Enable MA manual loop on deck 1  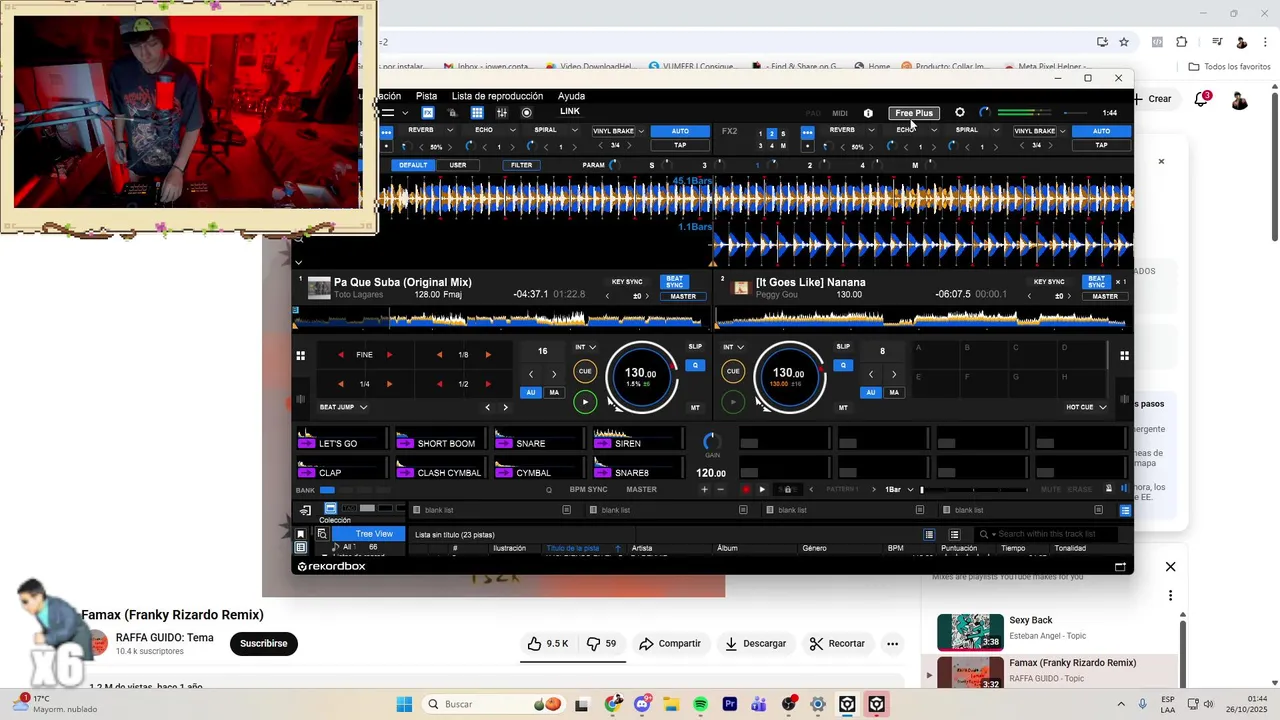click(x=554, y=392)
